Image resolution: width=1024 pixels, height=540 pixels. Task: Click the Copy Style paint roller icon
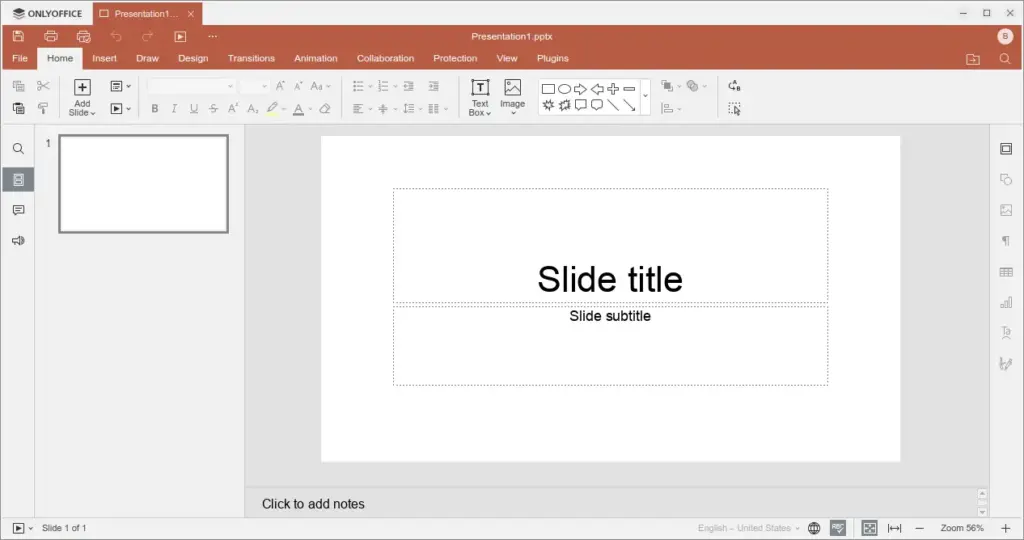pos(43,108)
